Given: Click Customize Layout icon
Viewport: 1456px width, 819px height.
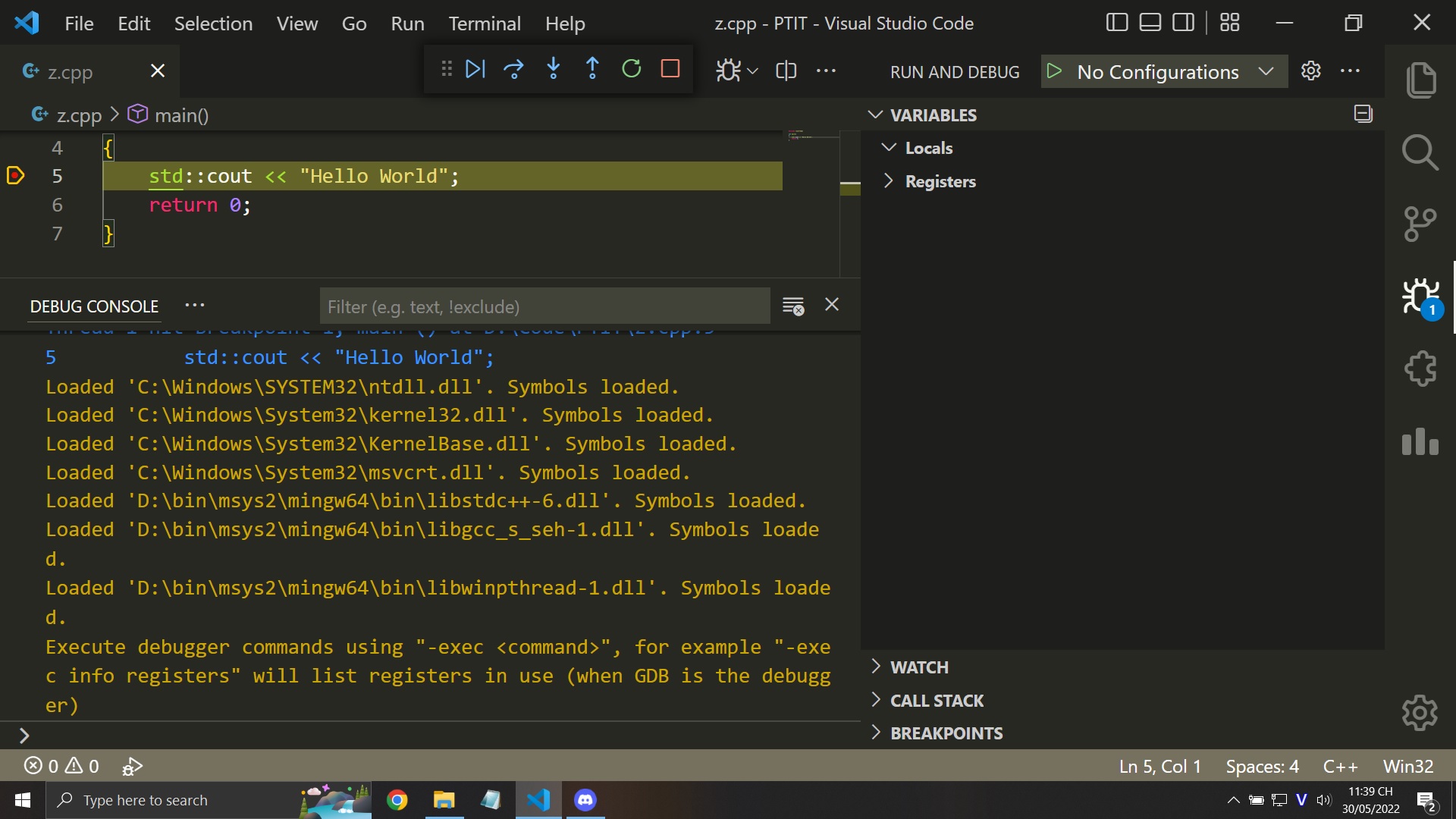Looking at the screenshot, I should (1230, 23).
